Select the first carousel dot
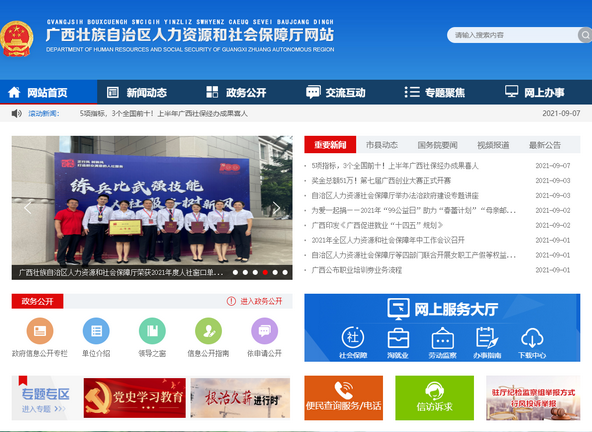The height and width of the screenshot is (432, 592). pyautogui.click(x=235, y=272)
